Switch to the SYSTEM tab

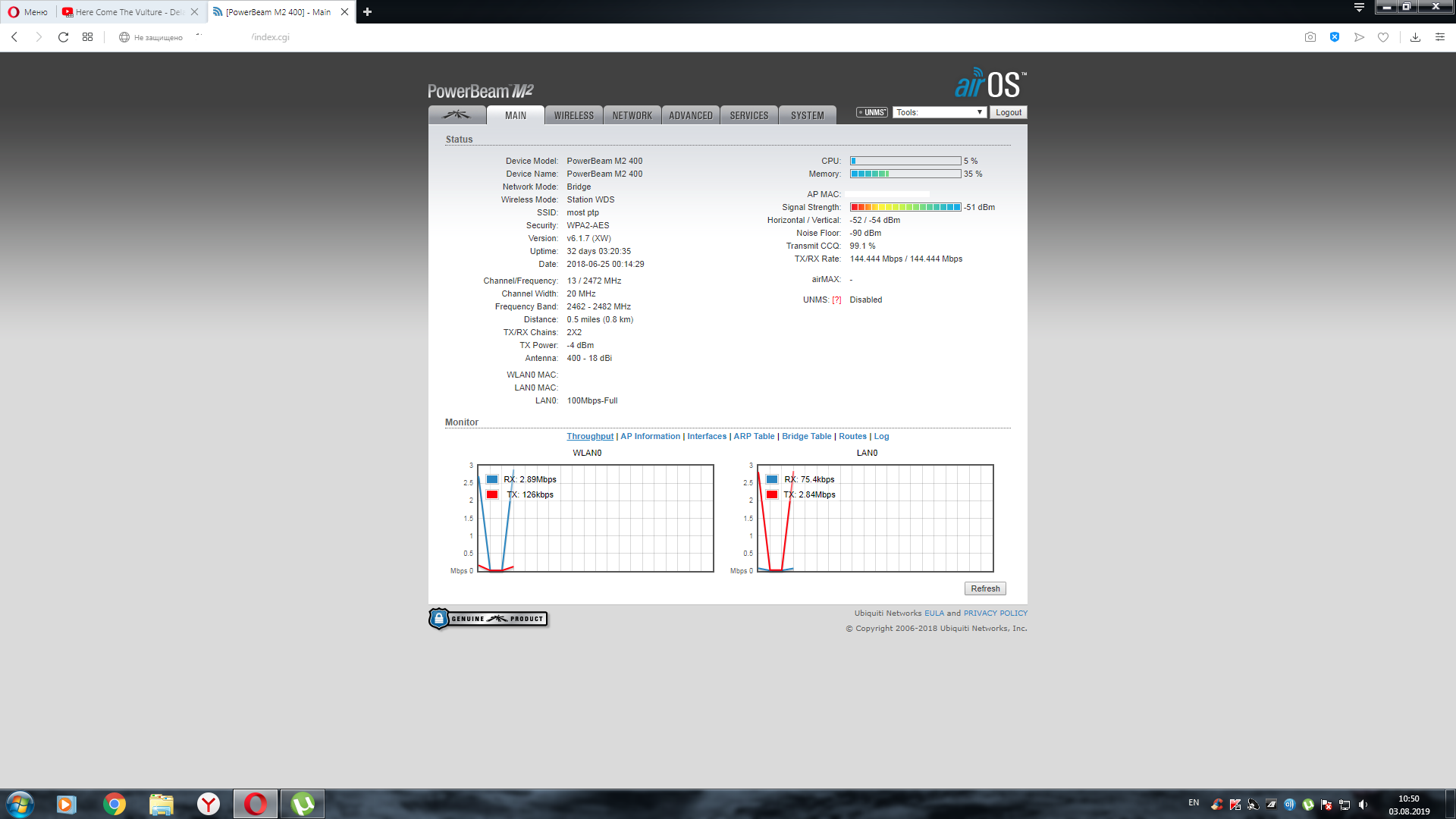807,115
